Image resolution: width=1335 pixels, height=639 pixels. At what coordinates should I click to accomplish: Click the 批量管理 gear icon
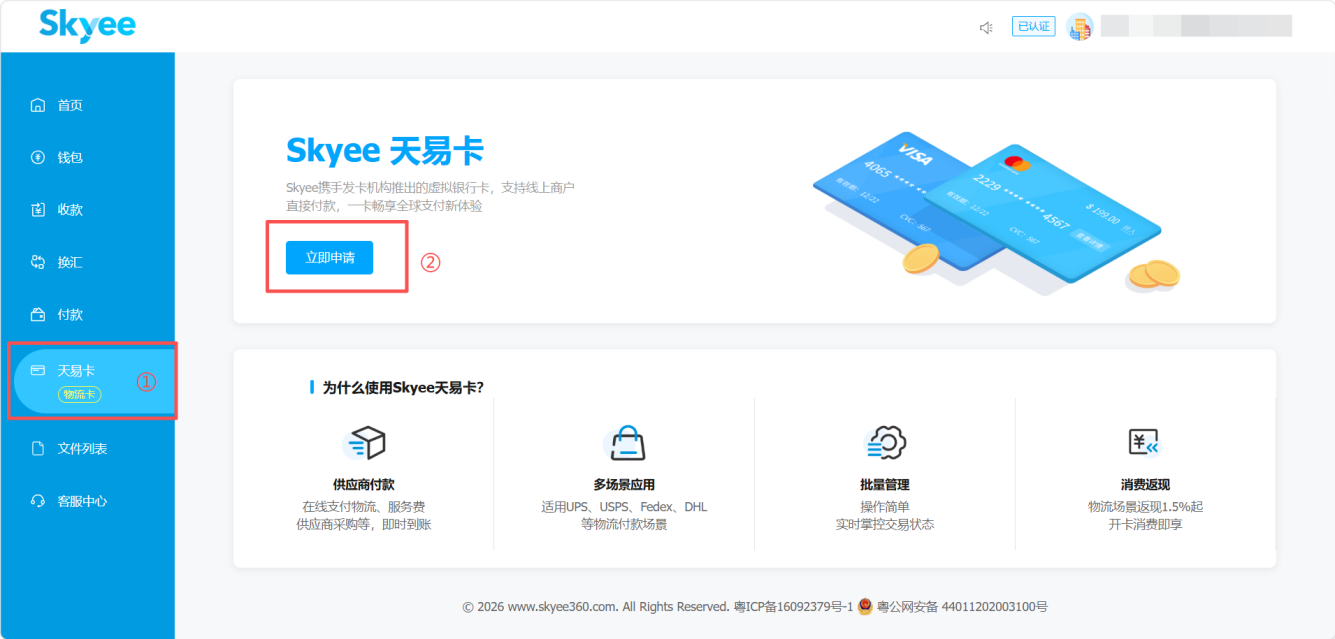point(885,442)
